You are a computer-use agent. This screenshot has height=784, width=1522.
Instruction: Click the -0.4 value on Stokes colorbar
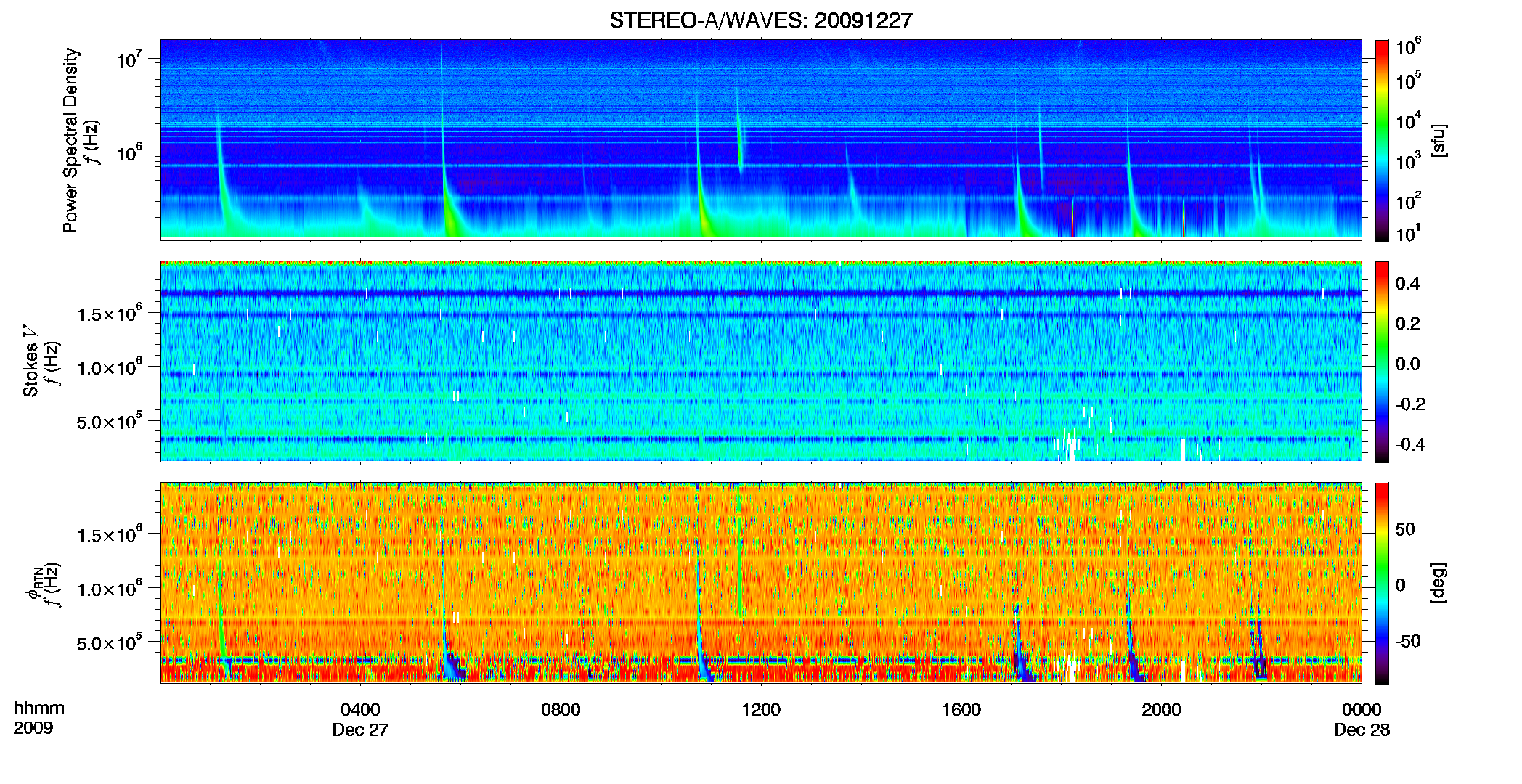coord(1409,444)
